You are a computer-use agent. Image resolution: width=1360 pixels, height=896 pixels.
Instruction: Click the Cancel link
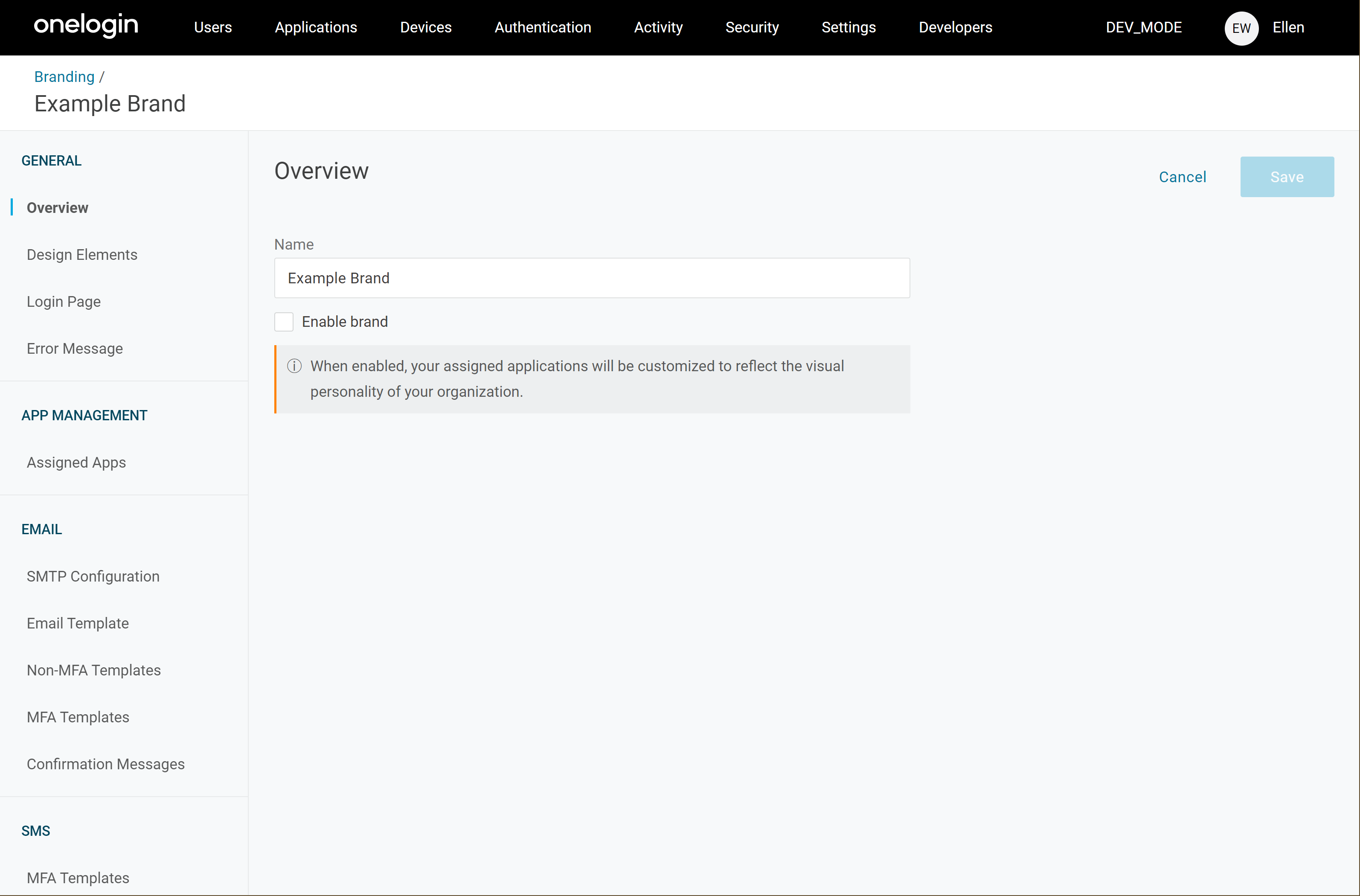[x=1182, y=177]
